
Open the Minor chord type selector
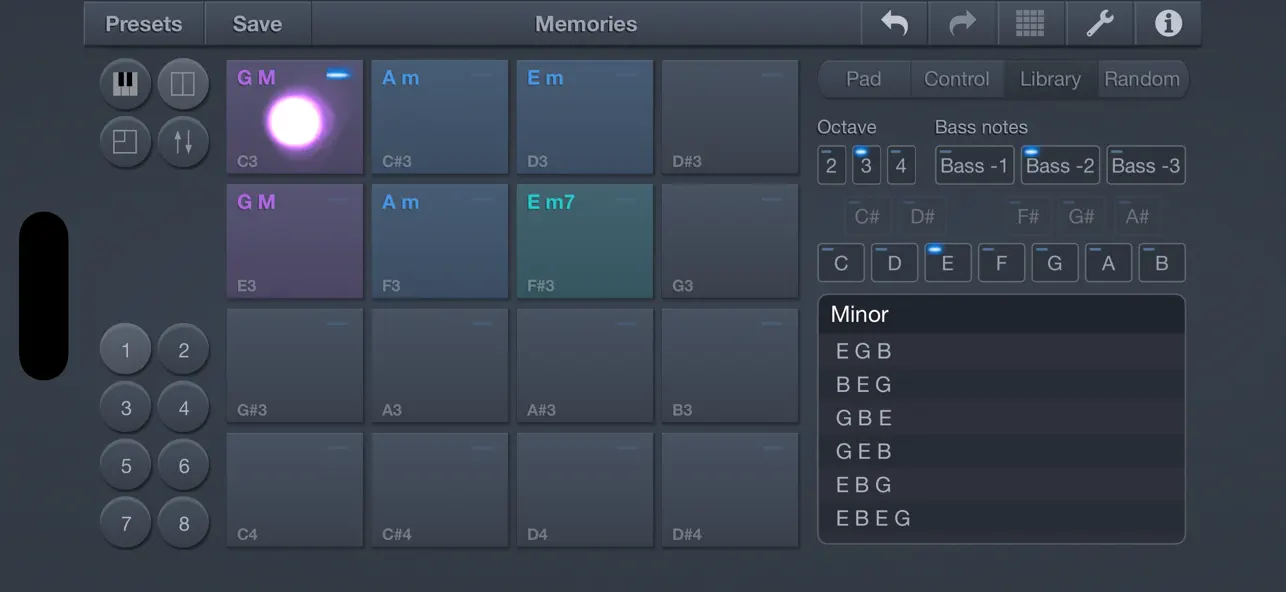[1000, 314]
